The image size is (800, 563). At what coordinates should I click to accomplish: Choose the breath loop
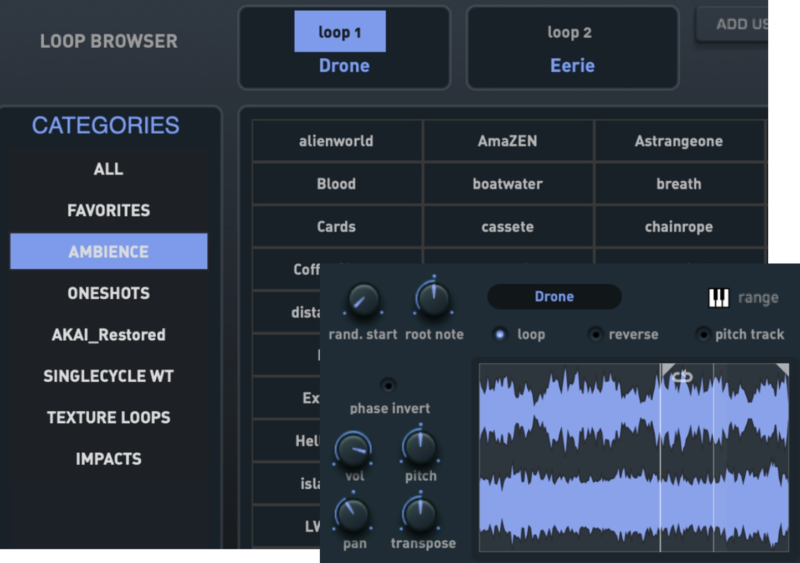point(680,184)
